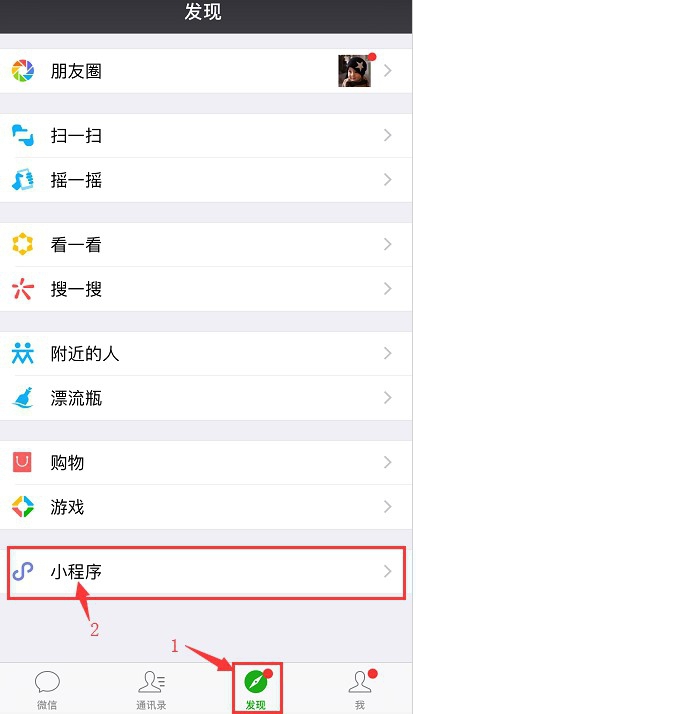Switch to the 通讯录 contacts tab
The height and width of the screenshot is (714, 700).
tap(151, 690)
